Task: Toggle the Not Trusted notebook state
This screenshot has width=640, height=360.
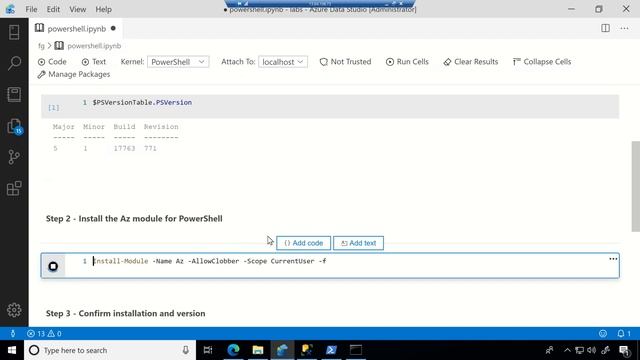Action: click(345, 62)
